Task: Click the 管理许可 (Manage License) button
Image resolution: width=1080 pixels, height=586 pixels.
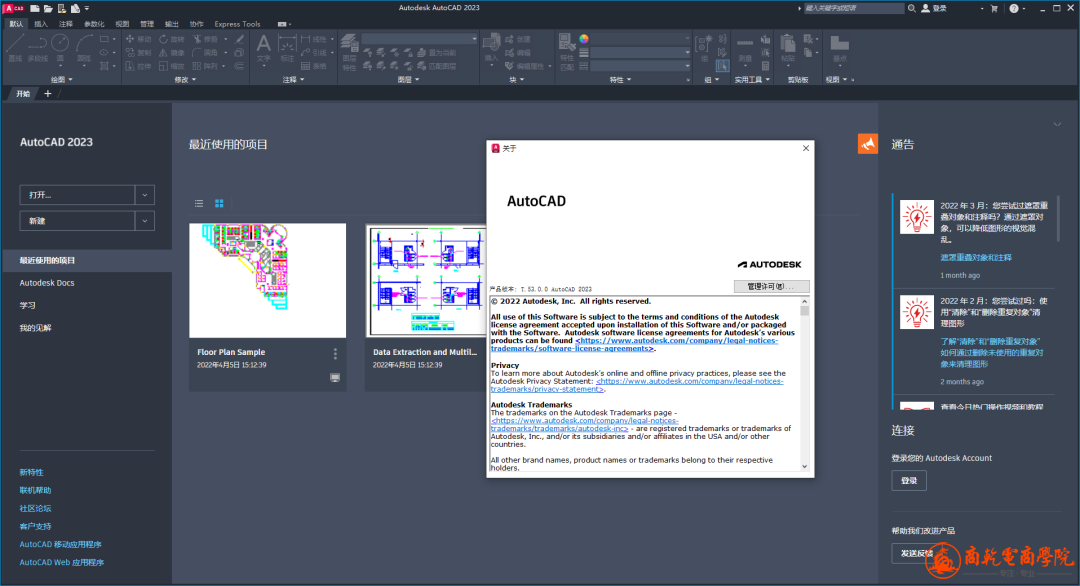Action: tap(771, 287)
